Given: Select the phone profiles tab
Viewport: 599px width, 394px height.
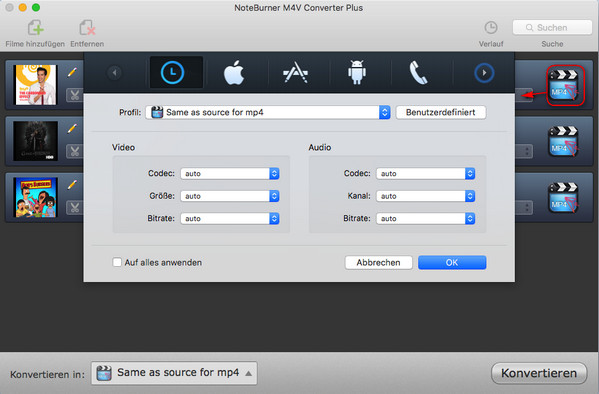Looking at the screenshot, I should pyautogui.click(x=418, y=72).
